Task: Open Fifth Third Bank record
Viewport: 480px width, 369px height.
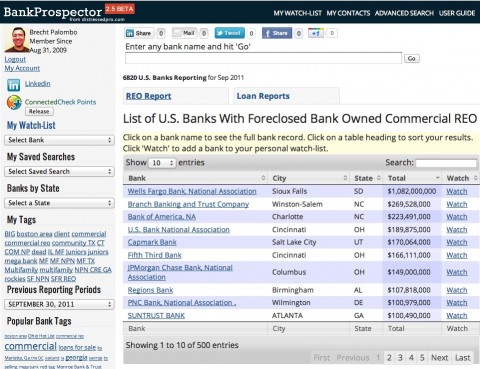Action: (x=155, y=255)
